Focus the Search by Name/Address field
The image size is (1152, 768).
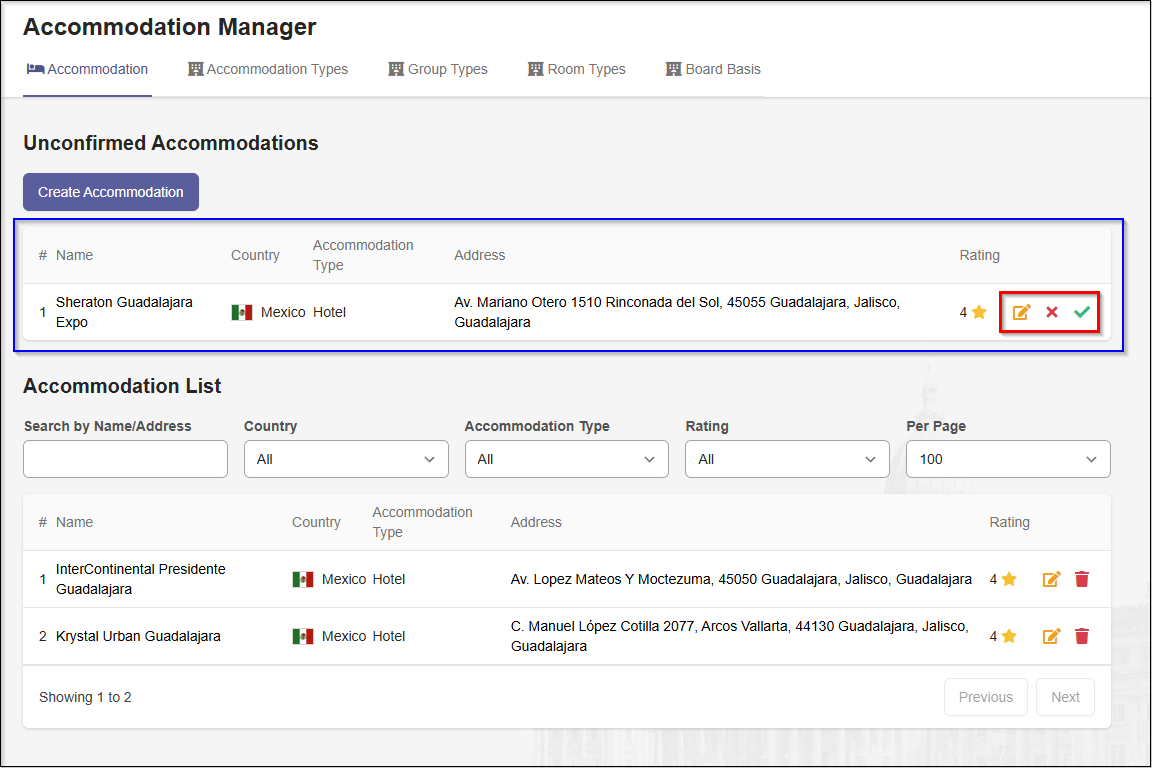(126, 459)
